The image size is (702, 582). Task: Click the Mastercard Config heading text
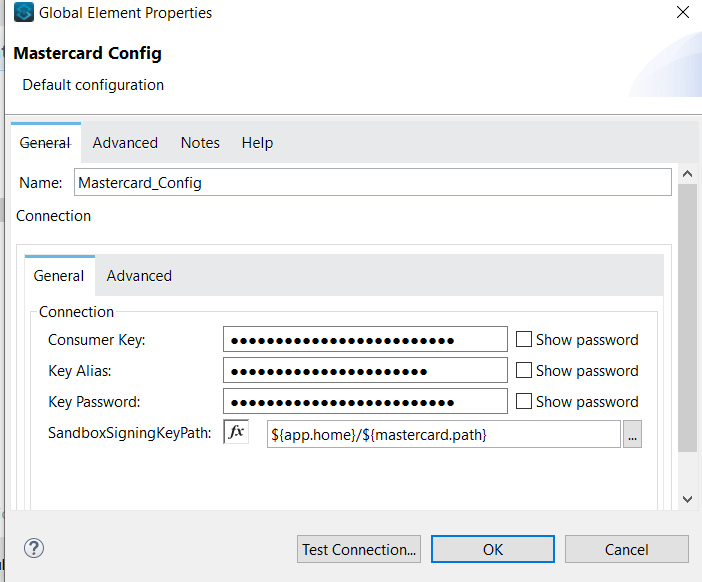87,53
